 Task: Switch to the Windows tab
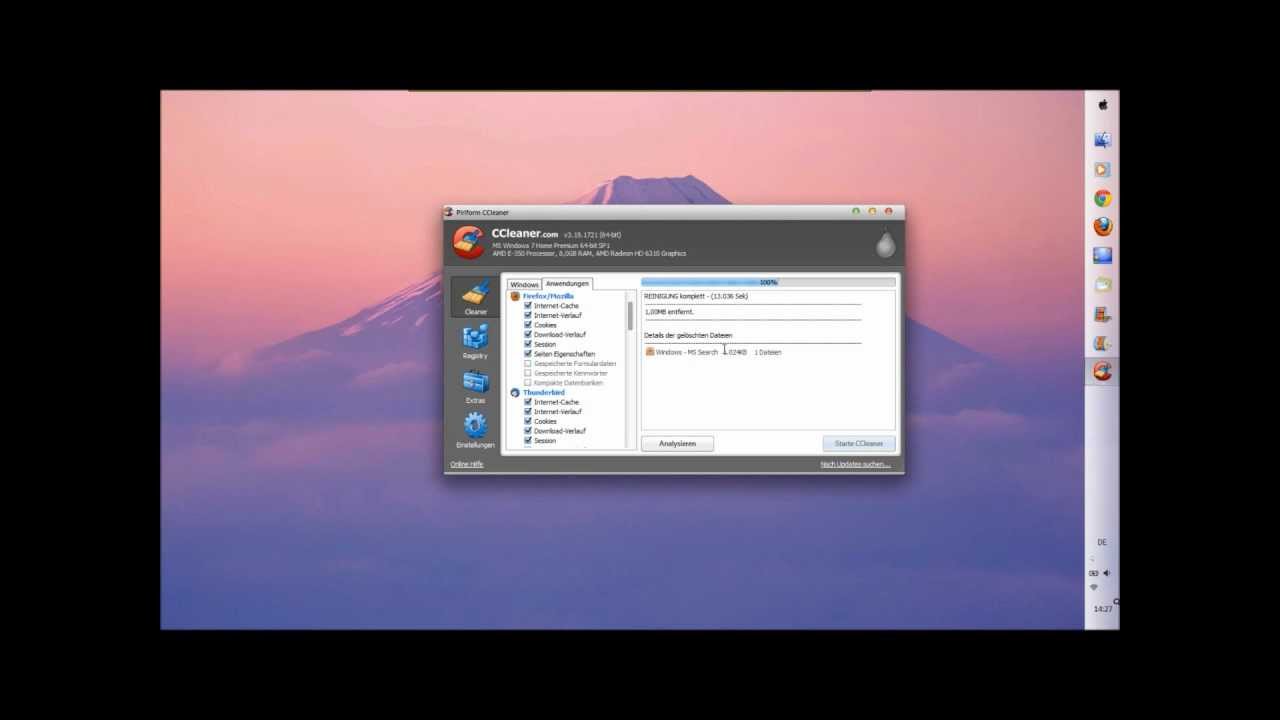(x=524, y=285)
